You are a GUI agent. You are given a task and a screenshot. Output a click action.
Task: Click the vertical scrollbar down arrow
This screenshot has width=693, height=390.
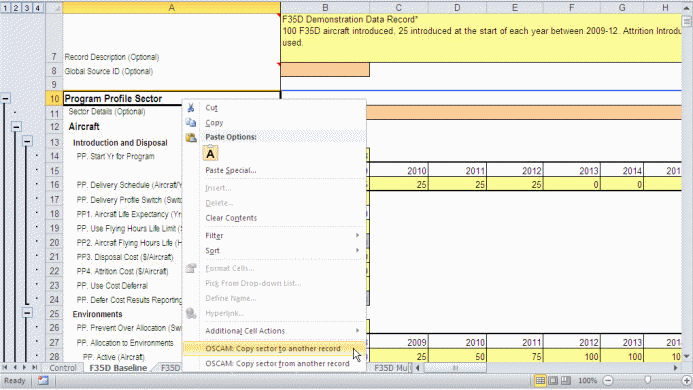point(686,356)
